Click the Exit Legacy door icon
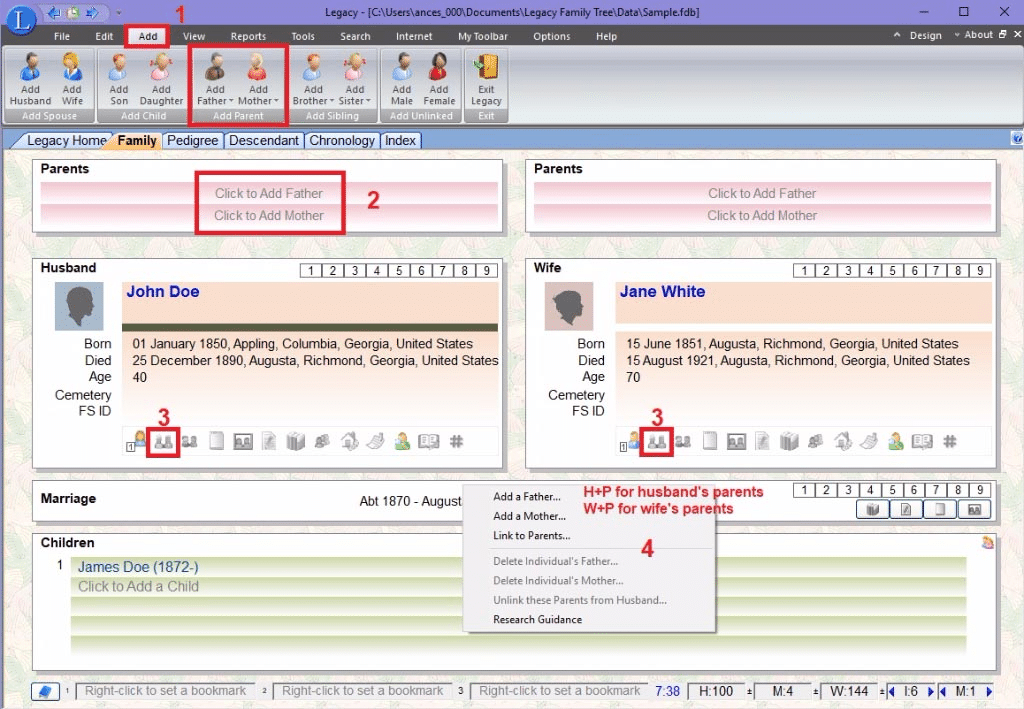Screen dimensions: 1024x709 486,80
